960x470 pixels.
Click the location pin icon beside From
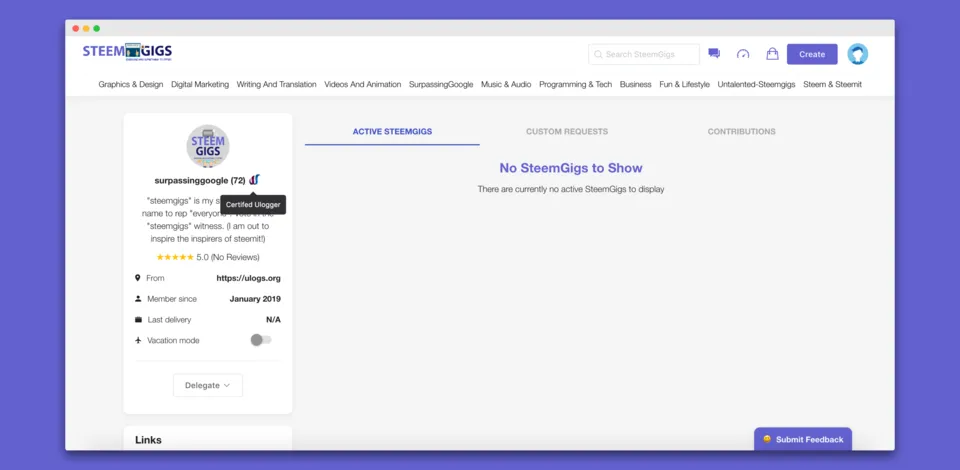tap(138, 278)
